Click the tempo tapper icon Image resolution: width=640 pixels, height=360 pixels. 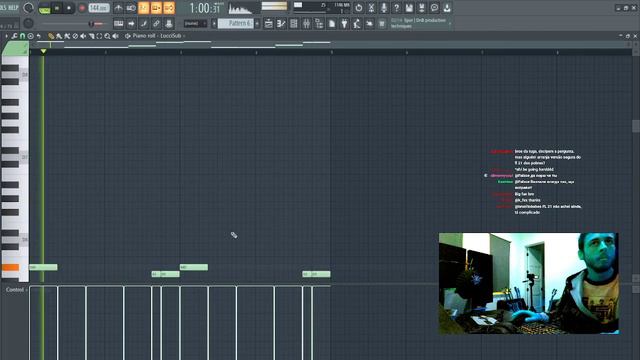point(357,24)
